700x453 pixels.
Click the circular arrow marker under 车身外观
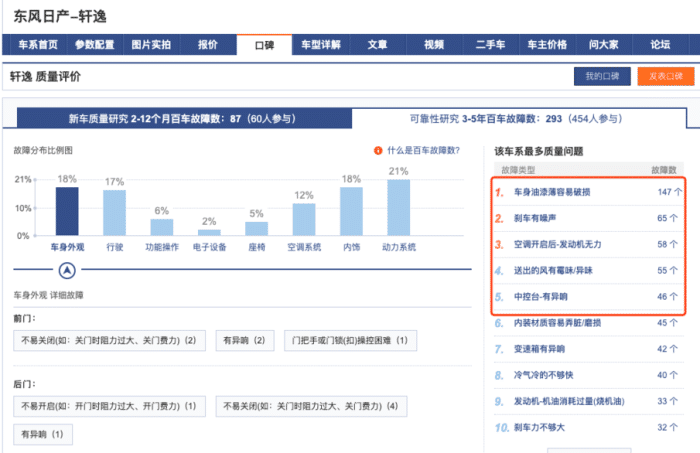(67, 270)
